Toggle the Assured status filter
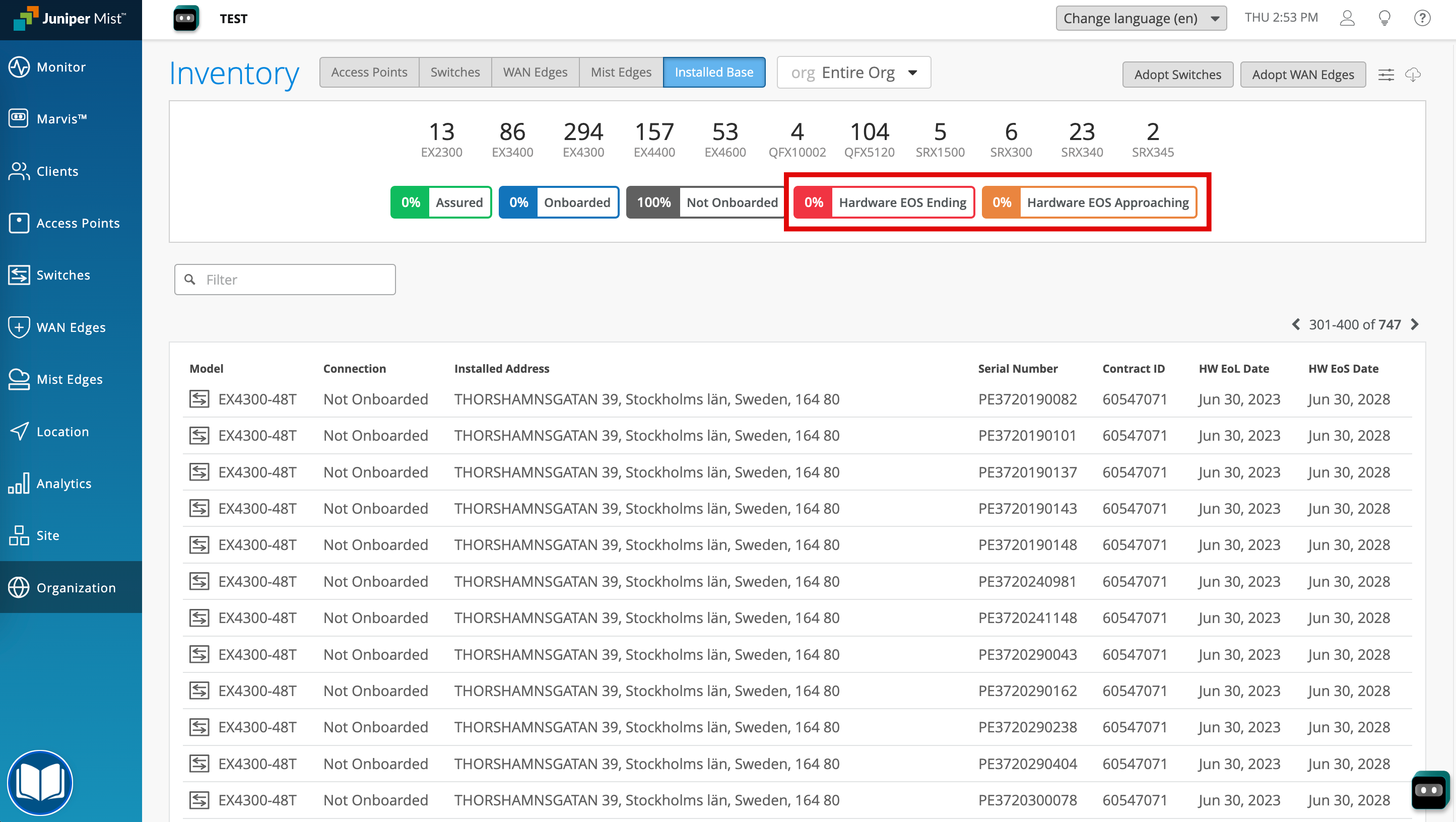The height and width of the screenshot is (822, 1456). 441,202
